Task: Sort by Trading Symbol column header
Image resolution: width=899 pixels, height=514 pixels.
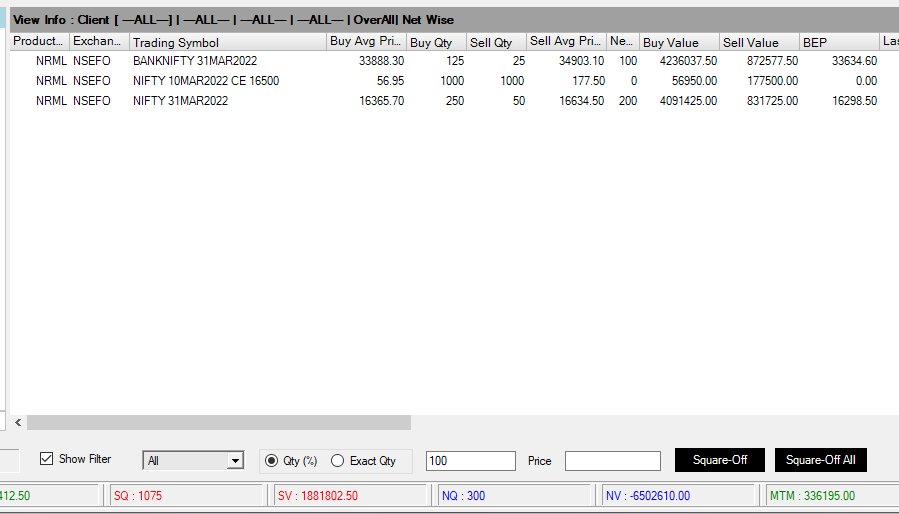Action: pos(228,42)
